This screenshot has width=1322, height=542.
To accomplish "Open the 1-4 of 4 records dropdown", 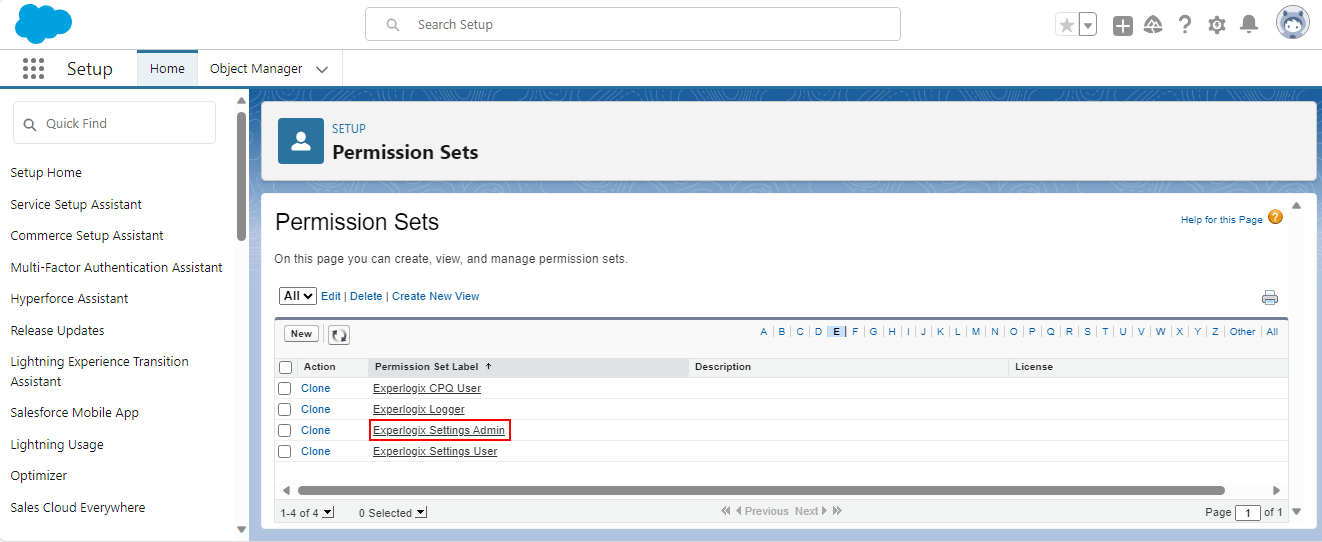I will (329, 512).
